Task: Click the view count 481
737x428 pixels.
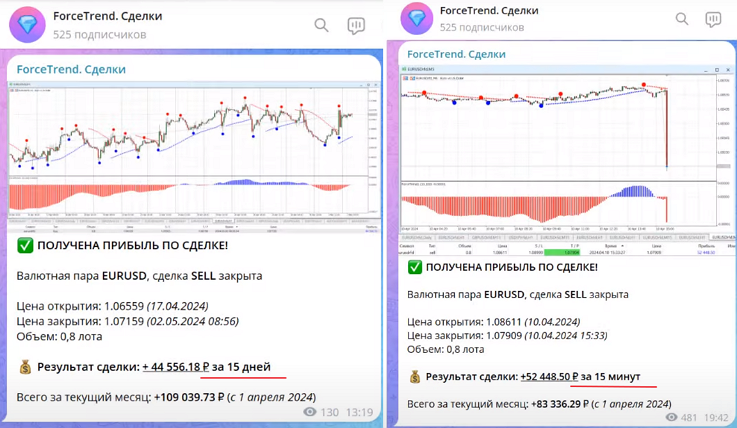Action: 689,418
